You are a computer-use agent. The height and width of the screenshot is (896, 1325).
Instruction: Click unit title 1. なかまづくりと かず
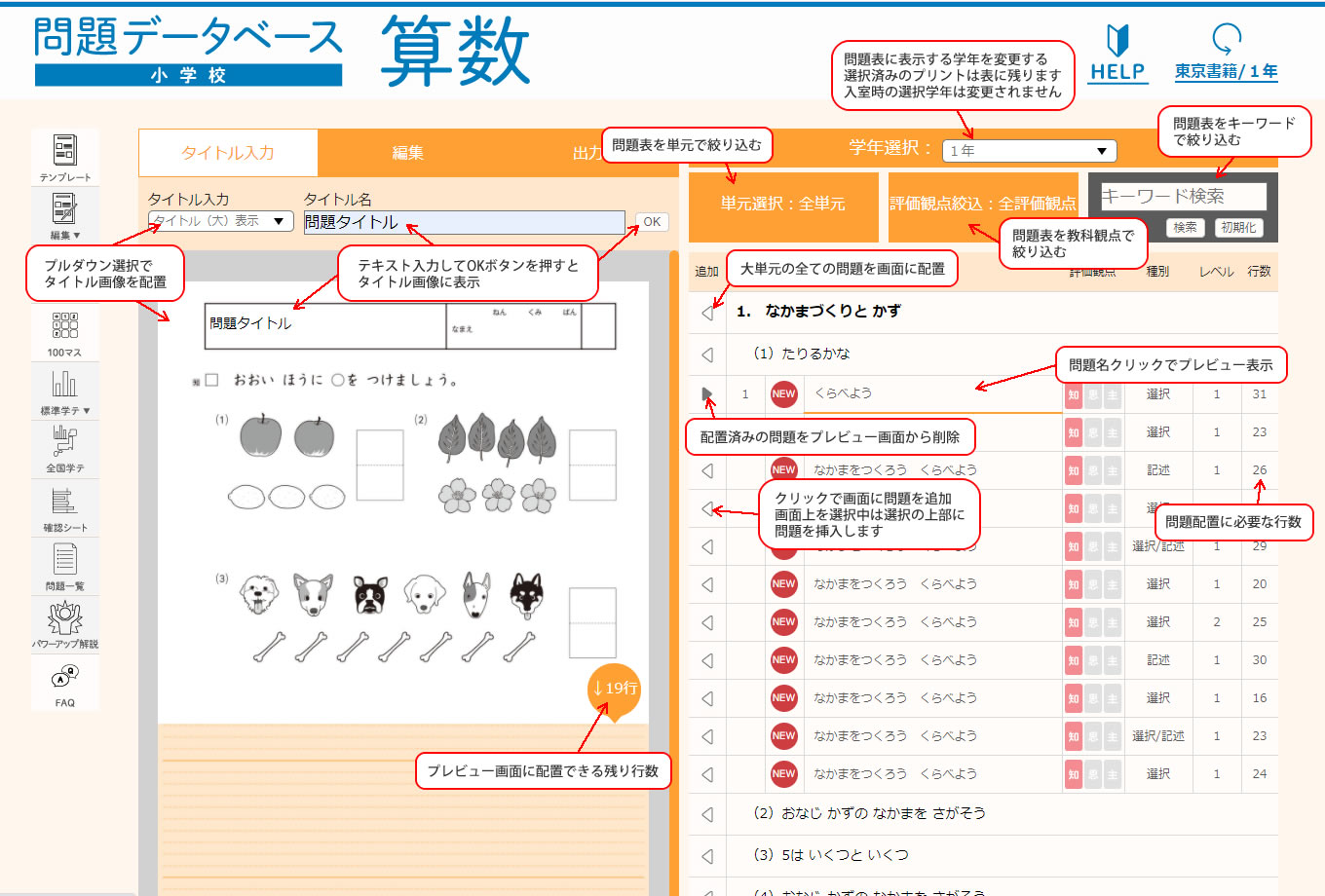tap(818, 312)
